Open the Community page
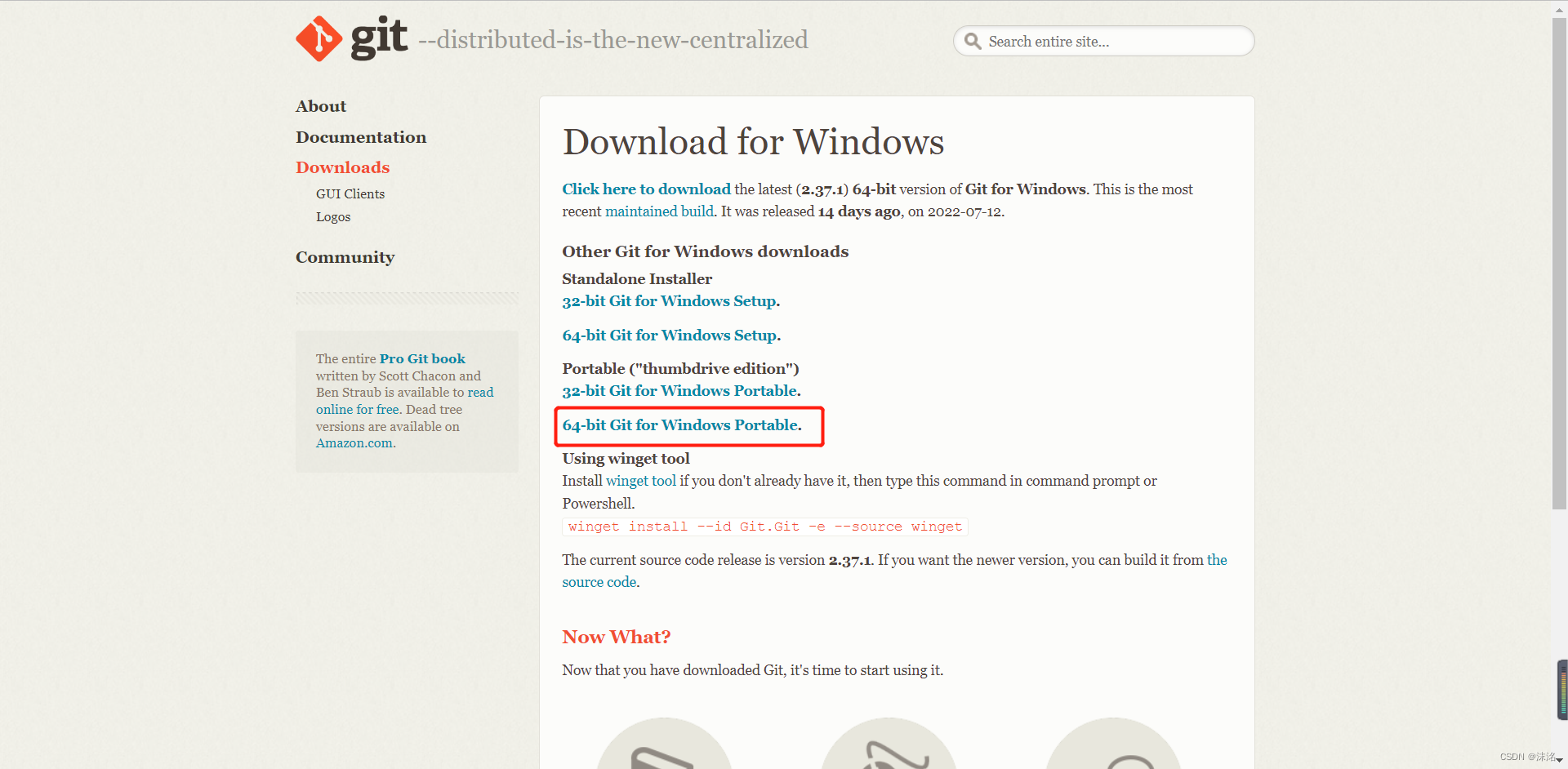This screenshot has width=1568, height=769. tap(345, 257)
